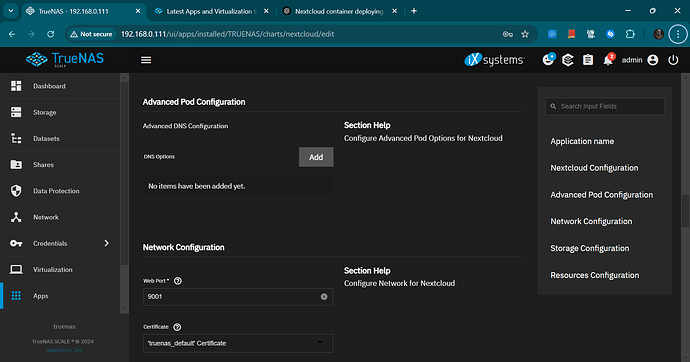Reload the browser page
Viewport: 690px width, 362px height.
coord(51,34)
